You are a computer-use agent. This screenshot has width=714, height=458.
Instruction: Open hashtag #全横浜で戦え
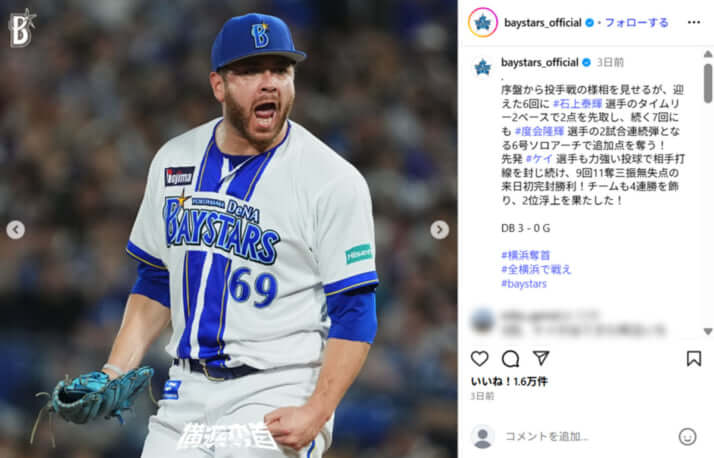[x=536, y=270]
